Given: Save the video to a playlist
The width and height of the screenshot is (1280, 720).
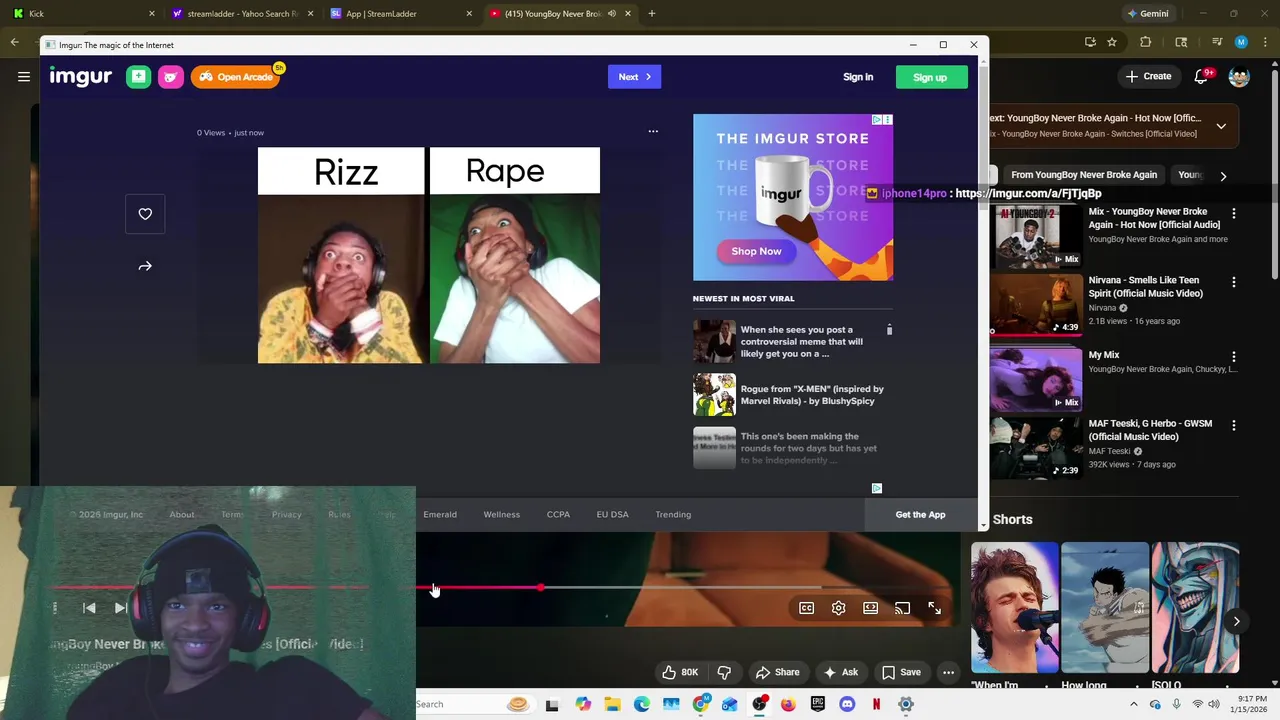Looking at the screenshot, I should [900, 672].
